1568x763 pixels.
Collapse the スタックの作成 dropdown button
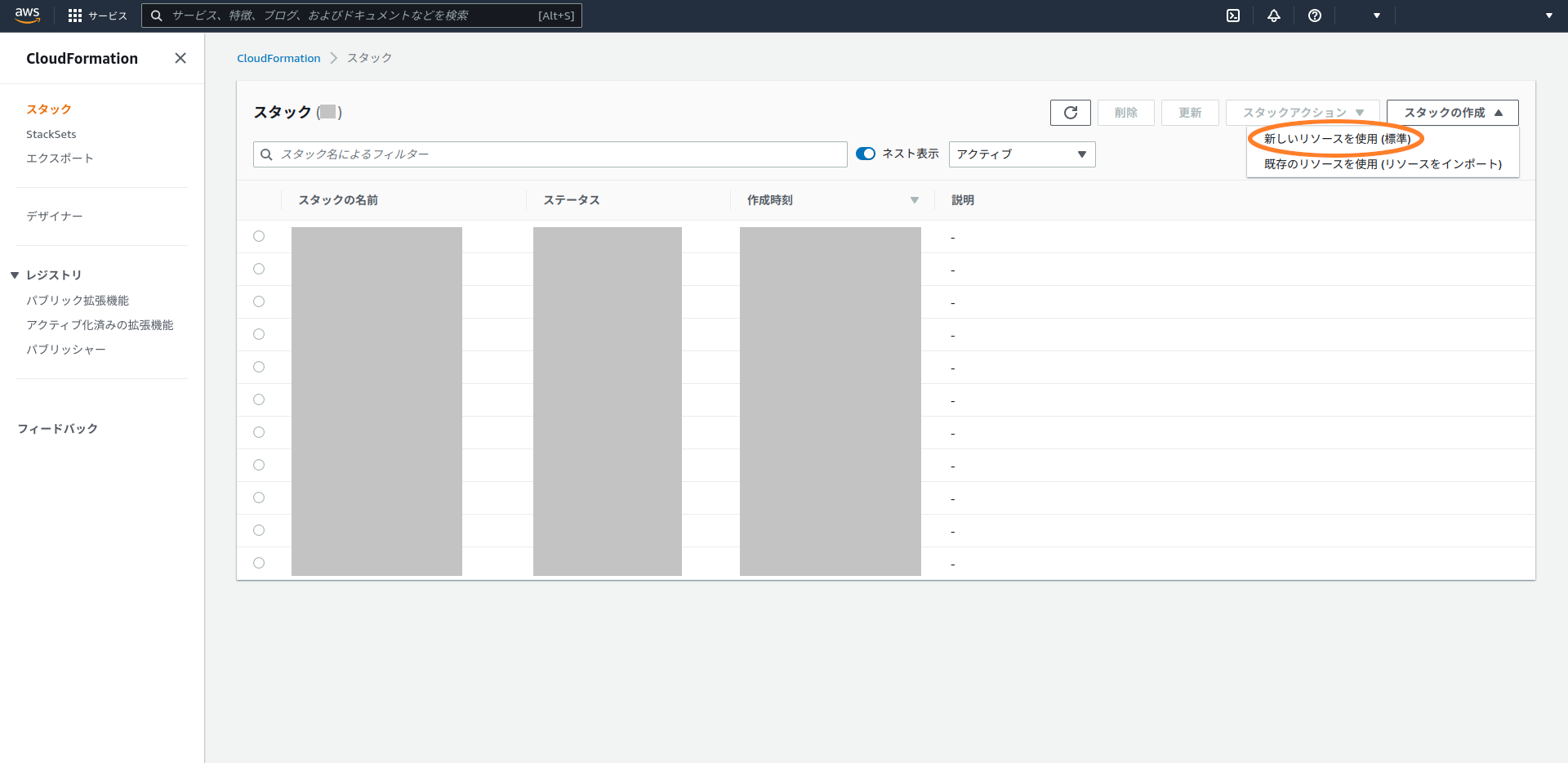[x=1452, y=113]
